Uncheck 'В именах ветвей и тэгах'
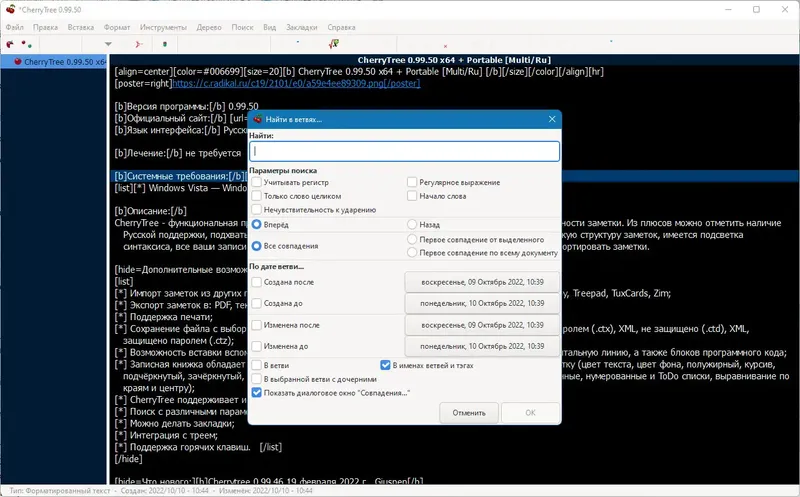800x497 pixels. (385, 365)
